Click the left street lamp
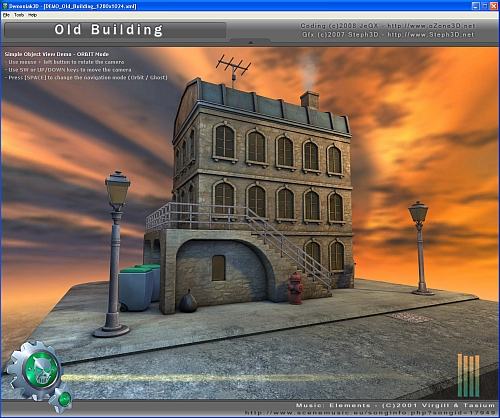Screen dimensions: 500x418 (x=114, y=253)
